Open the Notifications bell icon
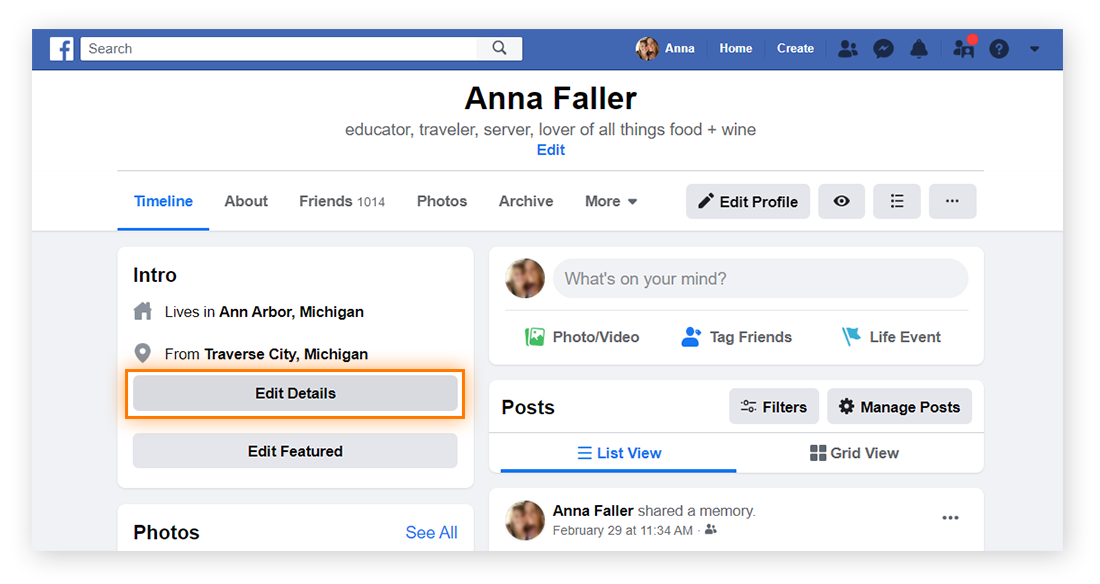The width and height of the screenshot is (1100, 584). coord(919,48)
